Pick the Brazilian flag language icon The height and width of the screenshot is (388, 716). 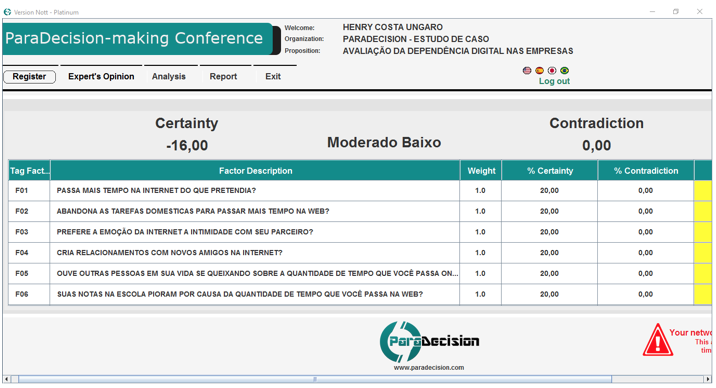click(564, 70)
